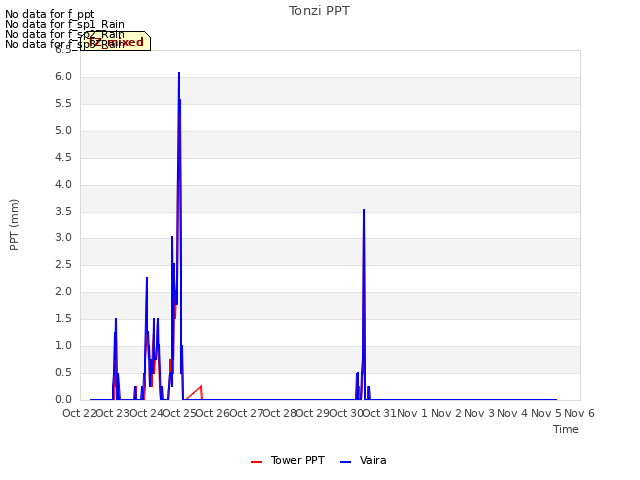
Task: Click the 2.0 y-axis tick label
Action: 63,292
